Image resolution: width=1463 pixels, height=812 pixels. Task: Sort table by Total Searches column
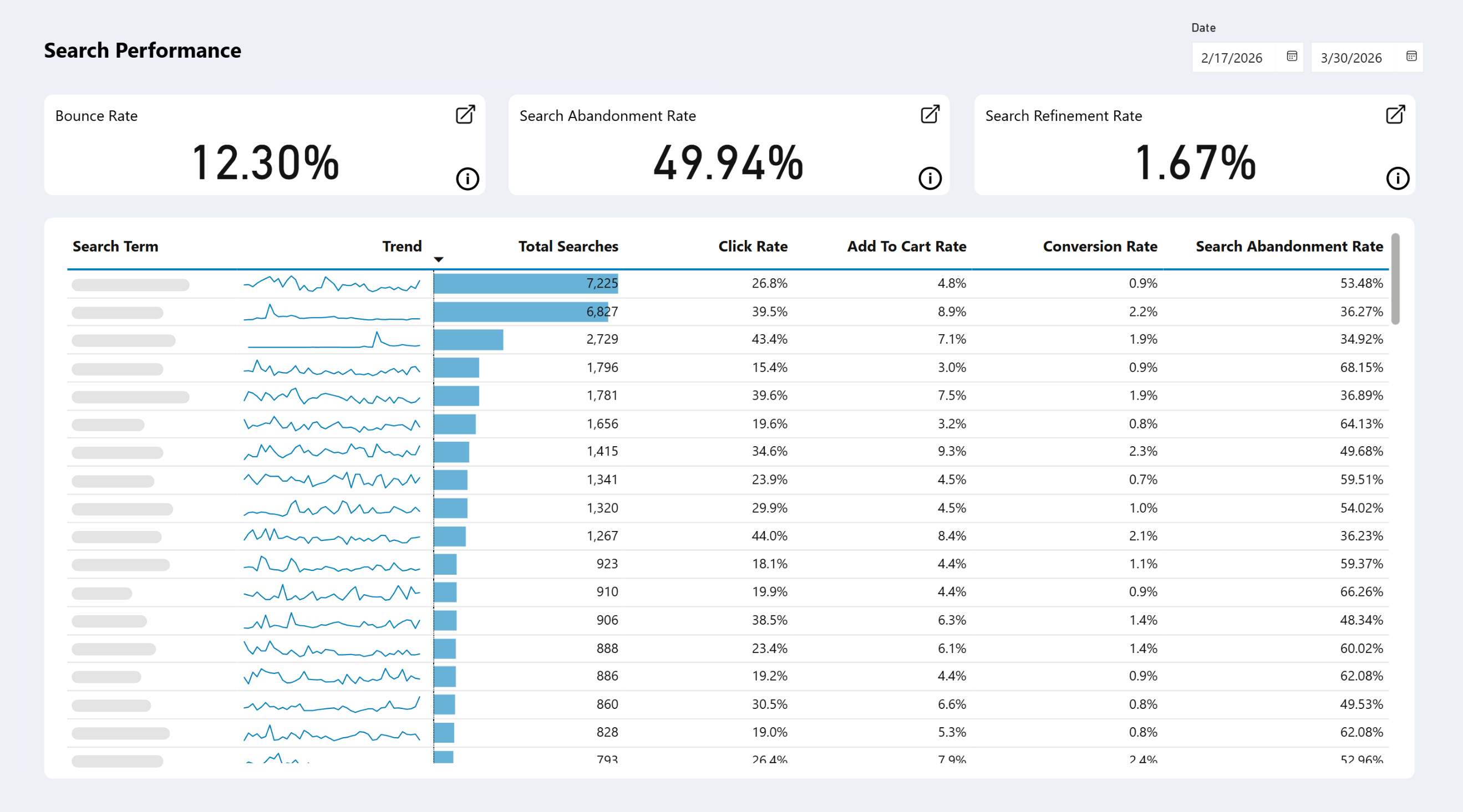568,246
